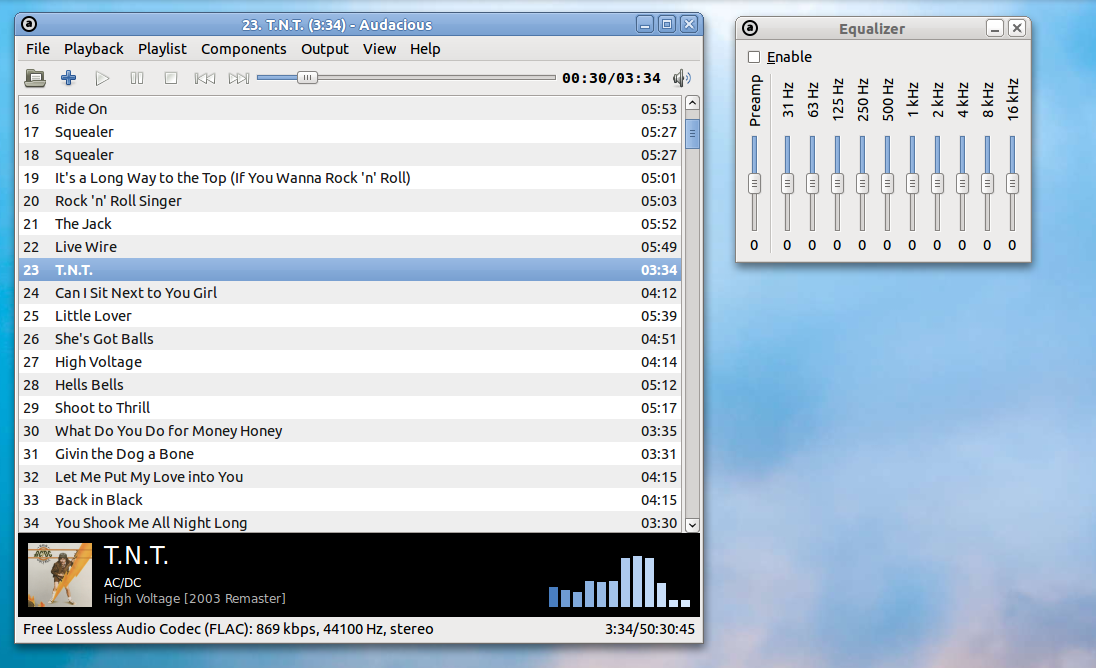Image resolution: width=1096 pixels, height=668 pixels.
Task: Click the Audacious logo in Equalizer title bar
Action: [750, 28]
